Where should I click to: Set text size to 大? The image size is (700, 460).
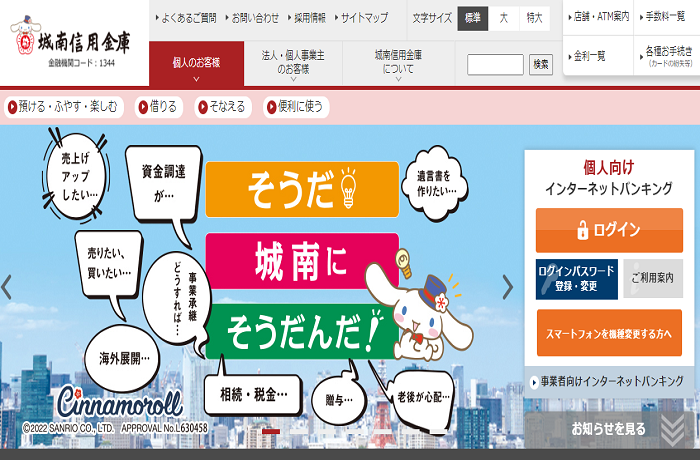504,18
